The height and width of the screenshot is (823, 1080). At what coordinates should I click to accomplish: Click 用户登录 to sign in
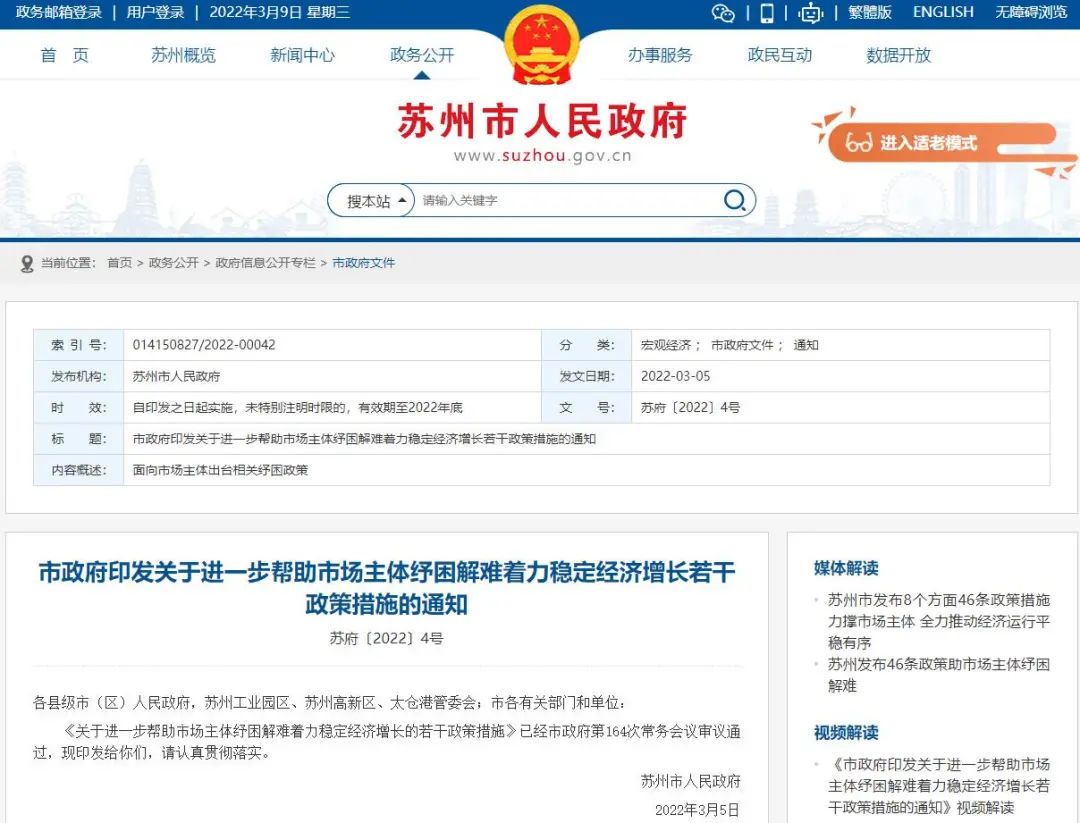(155, 13)
